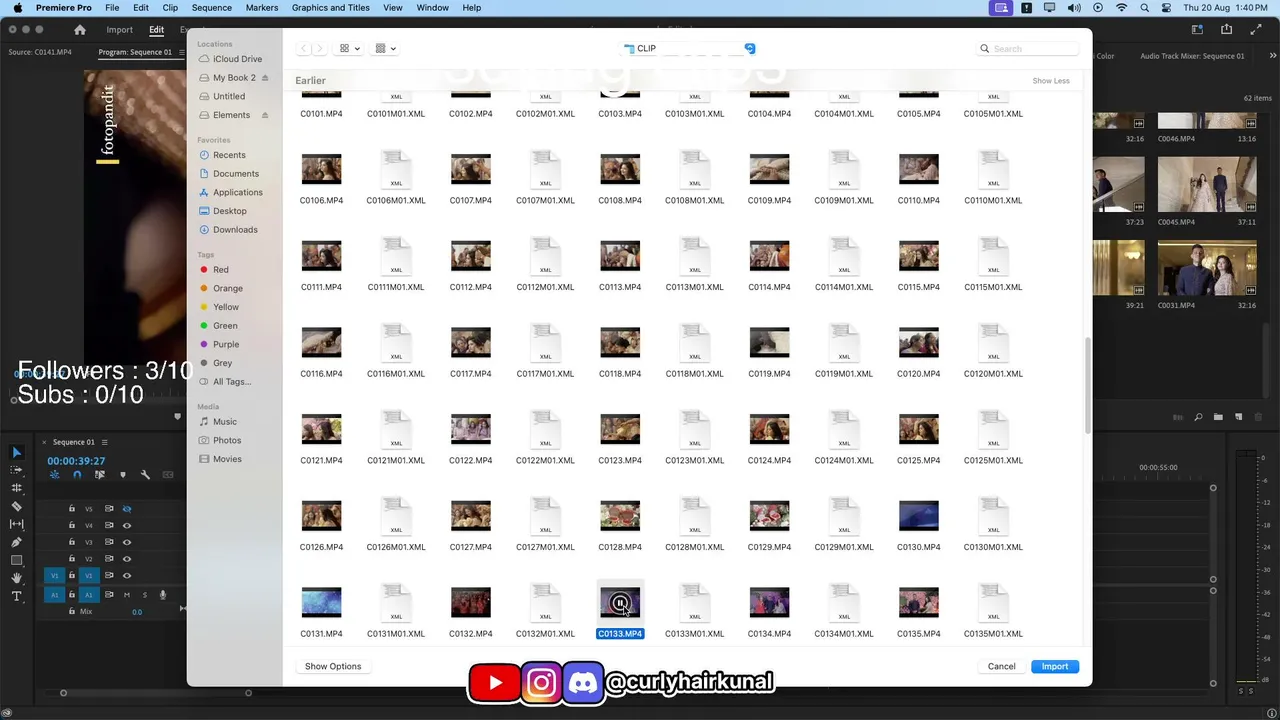1280x720 pixels.
Task: Select the Pen tool
Action: pos(16,542)
